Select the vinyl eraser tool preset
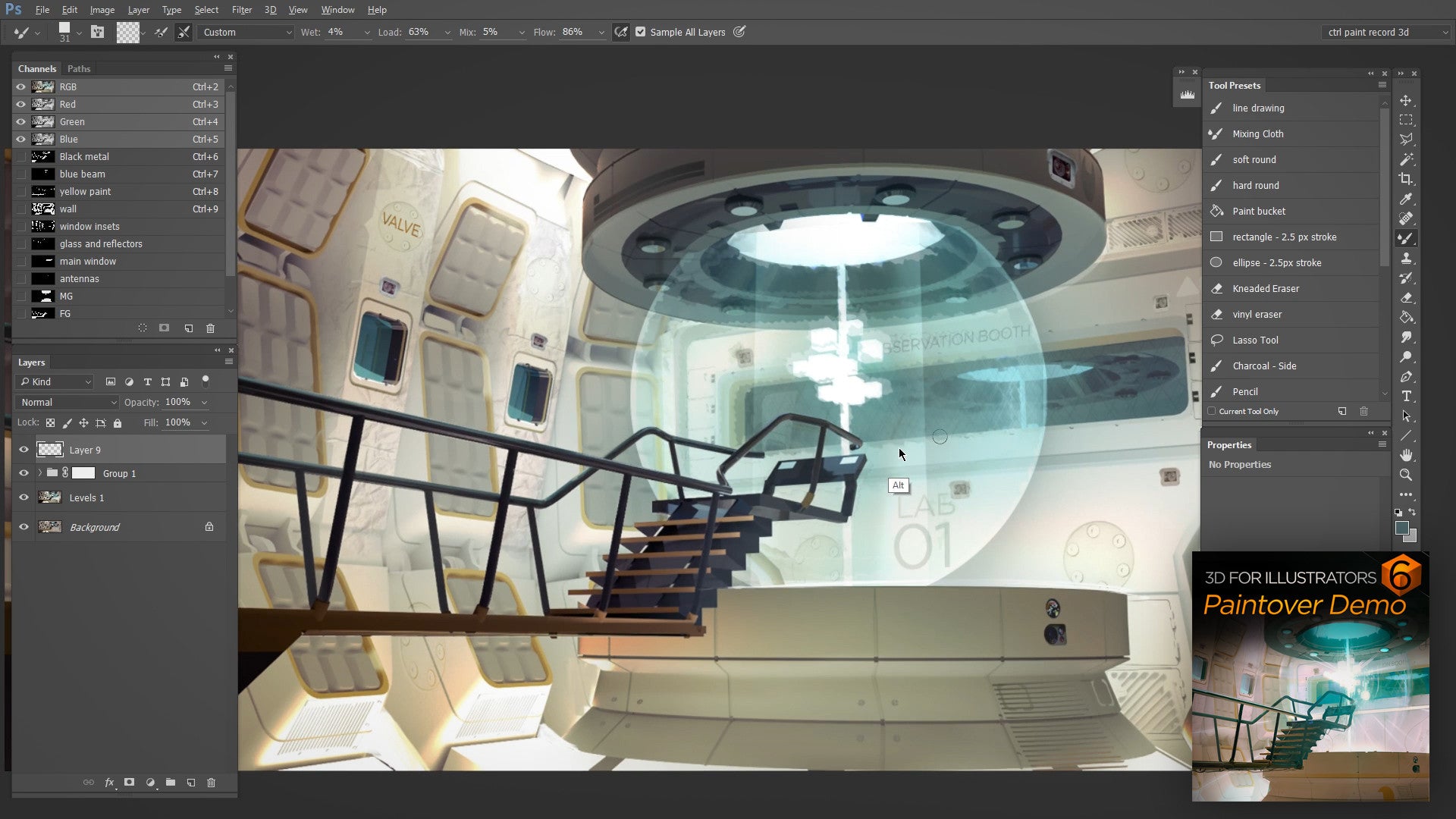Image resolution: width=1456 pixels, height=819 pixels. pos(1257,314)
